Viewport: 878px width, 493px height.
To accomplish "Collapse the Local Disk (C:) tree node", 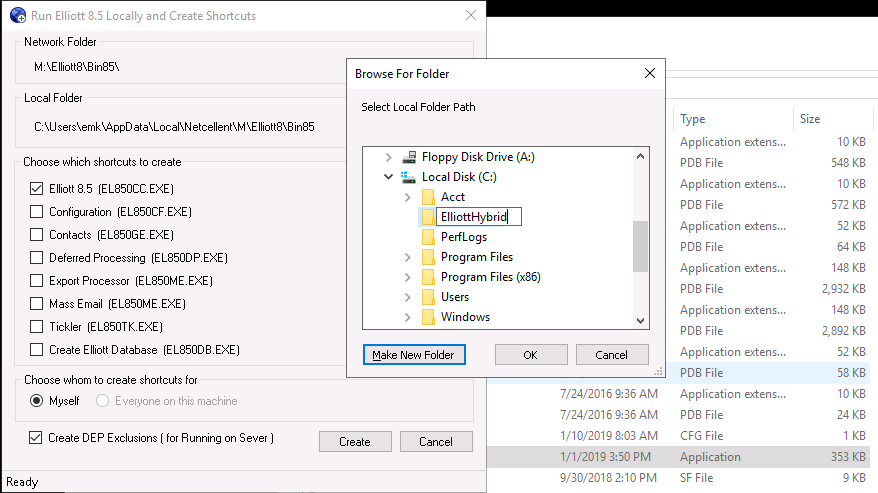I will tap(388, 177).
